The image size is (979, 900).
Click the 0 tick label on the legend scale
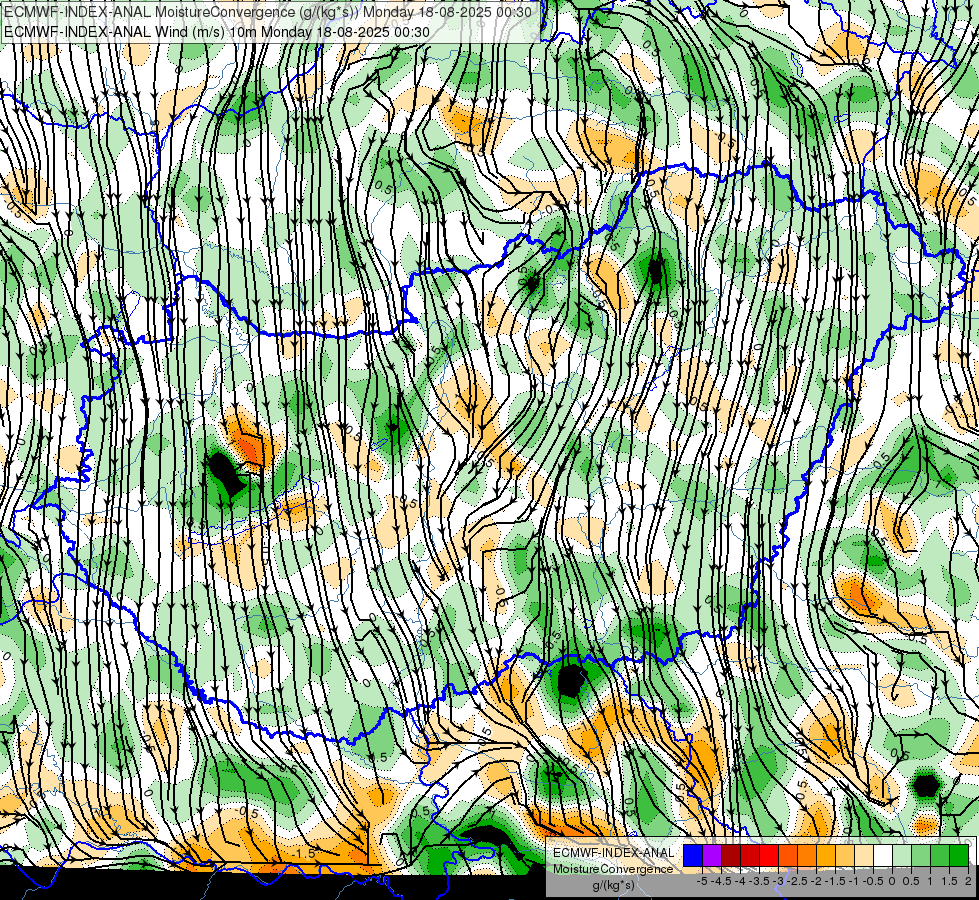point(892,881)
